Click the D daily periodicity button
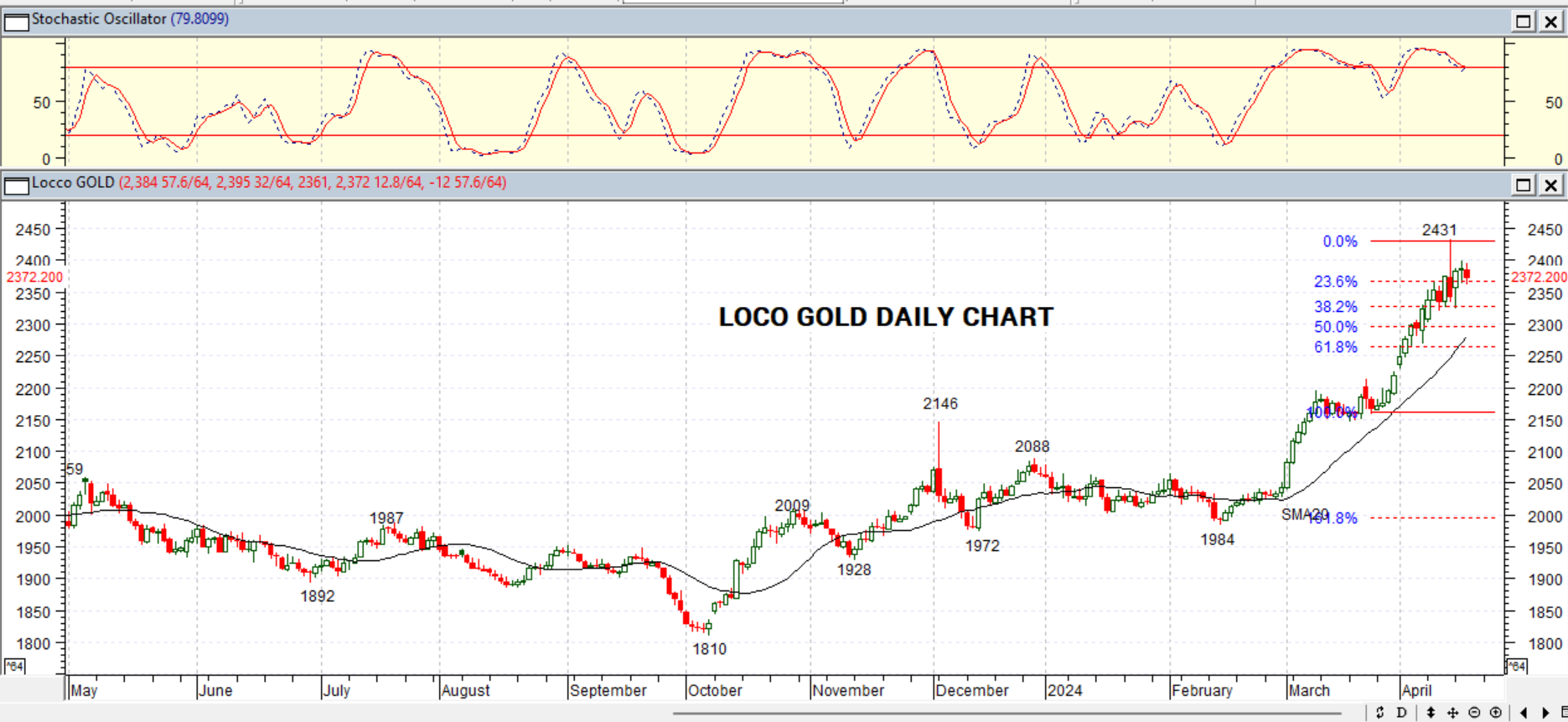 point(1402,713)
